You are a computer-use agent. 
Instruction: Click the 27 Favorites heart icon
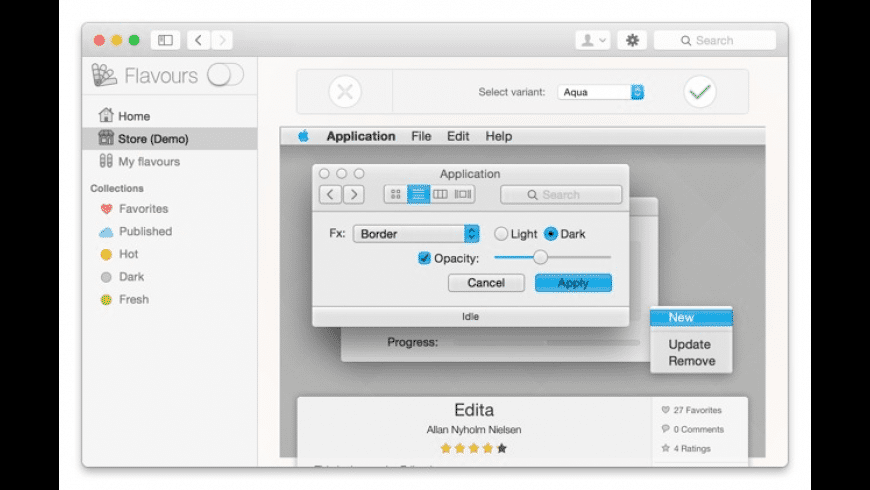click(665, 410)
